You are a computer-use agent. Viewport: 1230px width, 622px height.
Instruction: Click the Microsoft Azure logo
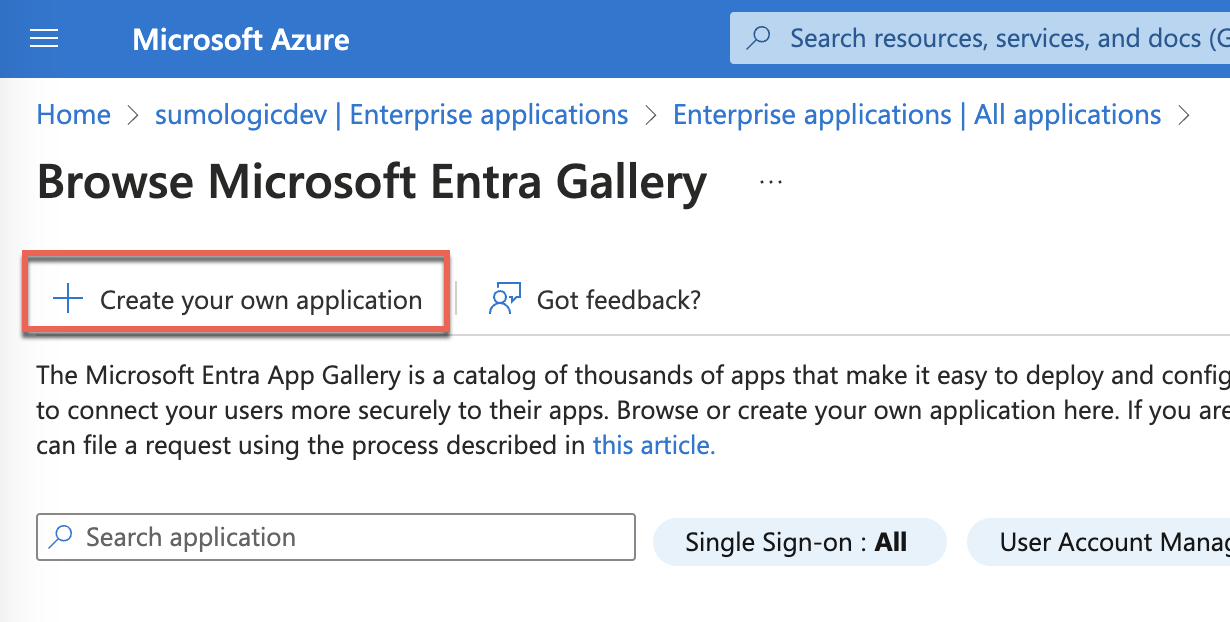coord(240,39)
